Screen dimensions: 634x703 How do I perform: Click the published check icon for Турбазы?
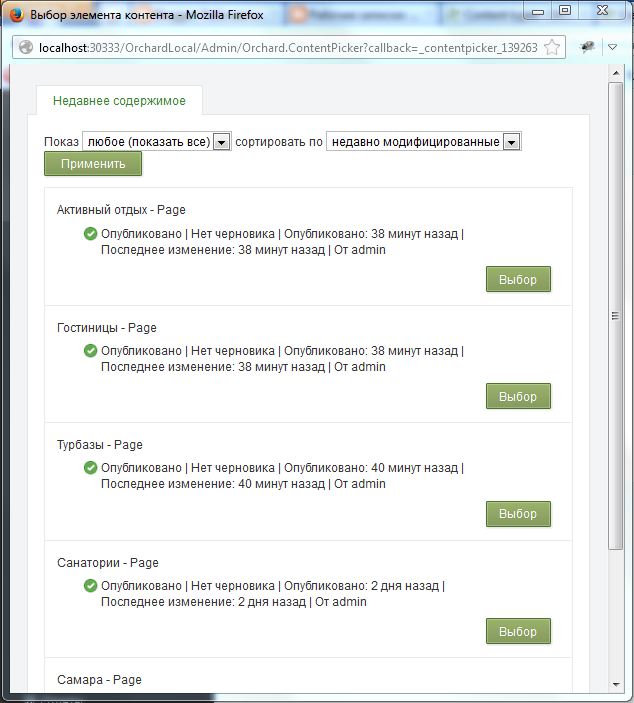[91, 468]
